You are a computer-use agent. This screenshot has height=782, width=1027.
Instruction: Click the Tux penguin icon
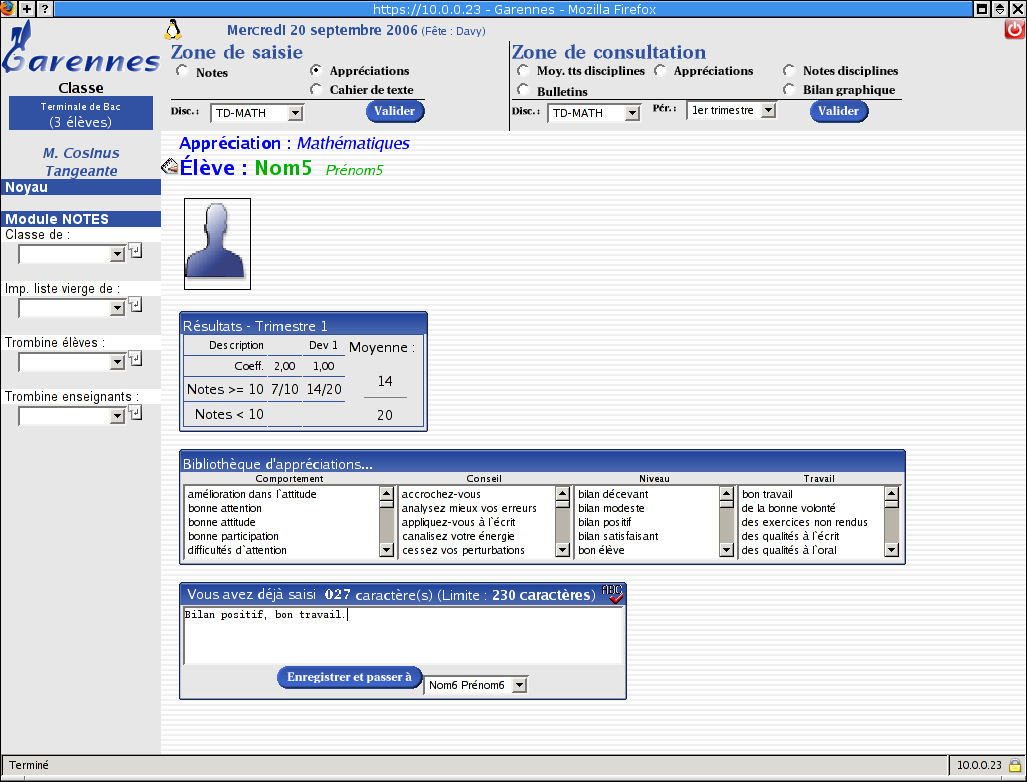(172, 29)
